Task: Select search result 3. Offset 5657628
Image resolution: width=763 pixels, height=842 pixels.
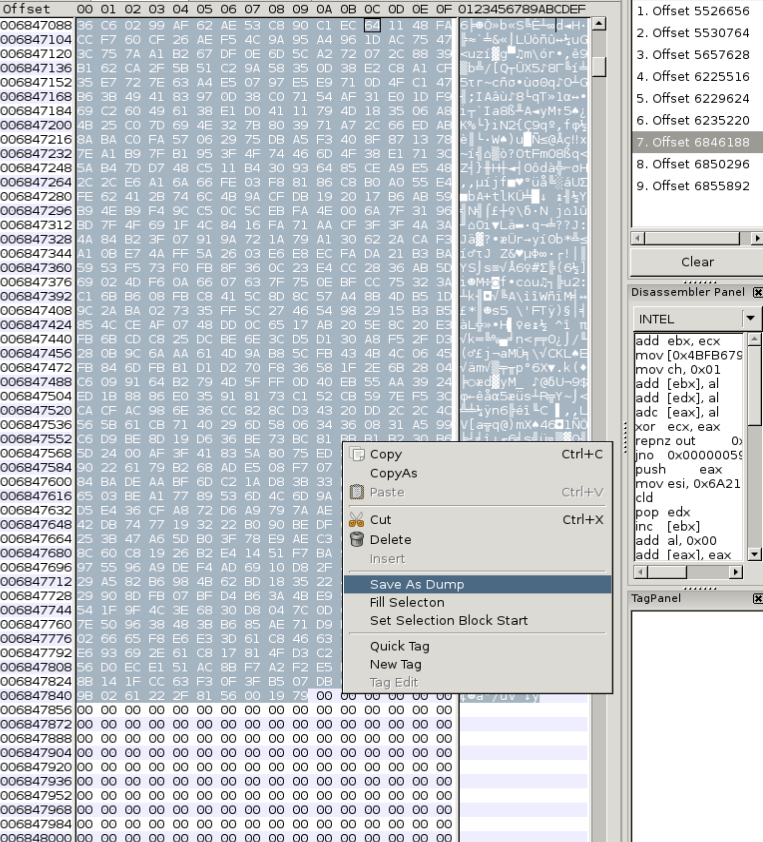Action: click(x=693, y=55)
